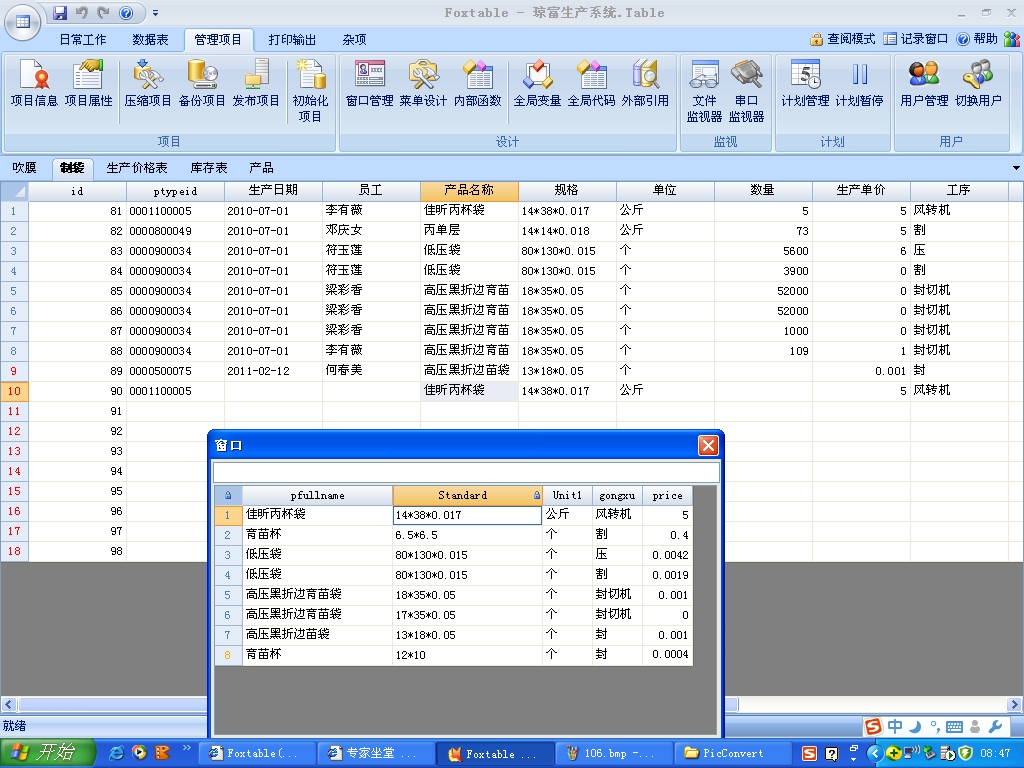Toggle 查阅模式 lock at top right
The width and height of the screenshot is (1024, 768).
point(842,39)
